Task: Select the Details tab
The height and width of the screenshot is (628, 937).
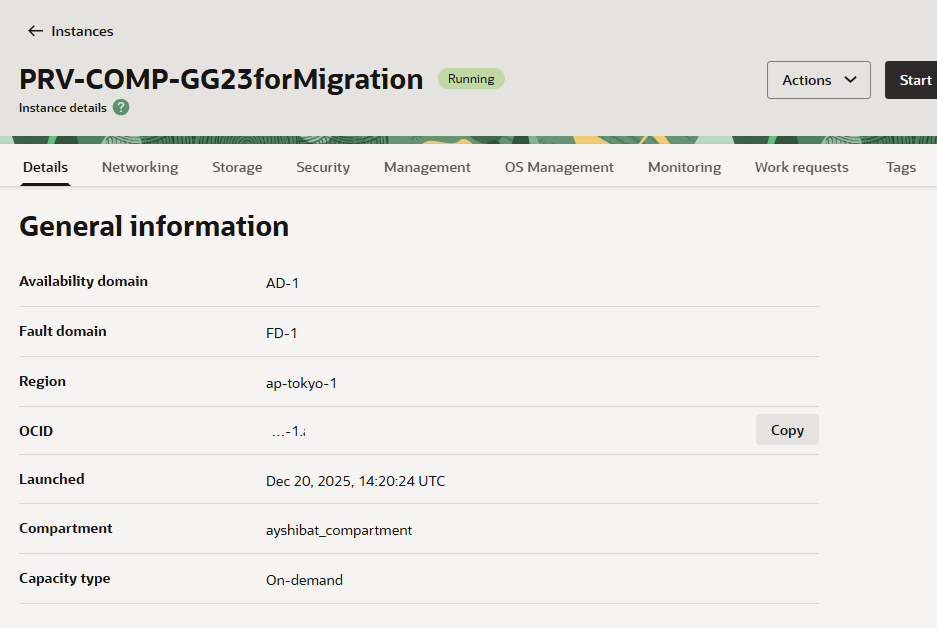Action: pyautogui.click(x=45, y=167)
